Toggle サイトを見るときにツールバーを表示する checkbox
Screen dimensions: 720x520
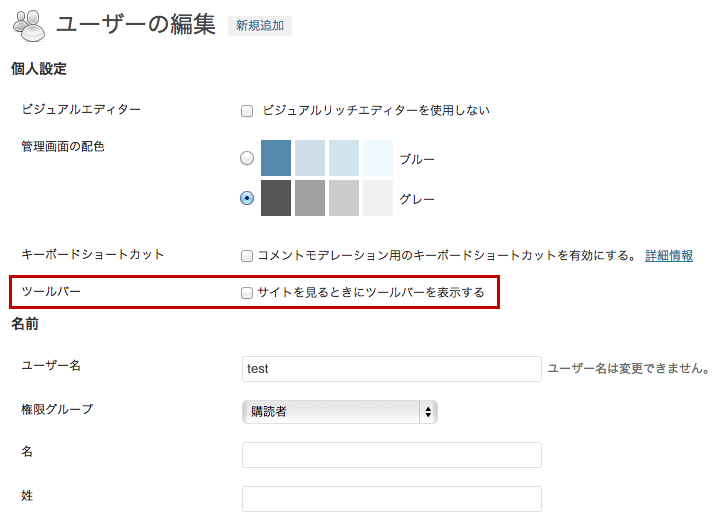tap(247, 293)
